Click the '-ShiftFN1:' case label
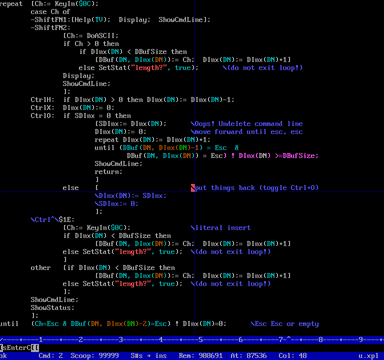This screenshot has width=384, height=360. [x=50, y=20]
